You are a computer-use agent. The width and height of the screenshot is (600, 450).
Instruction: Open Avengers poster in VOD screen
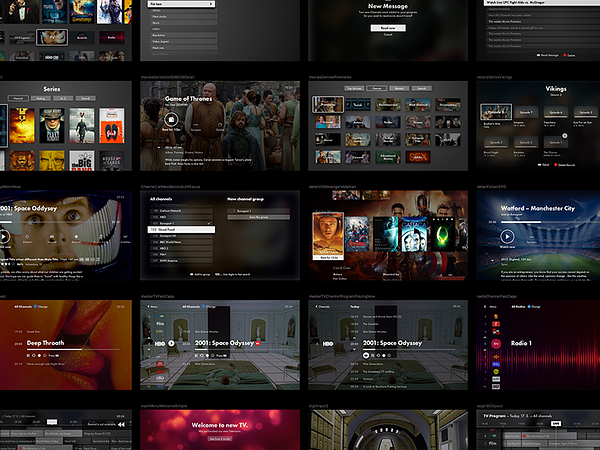[358, 234]
